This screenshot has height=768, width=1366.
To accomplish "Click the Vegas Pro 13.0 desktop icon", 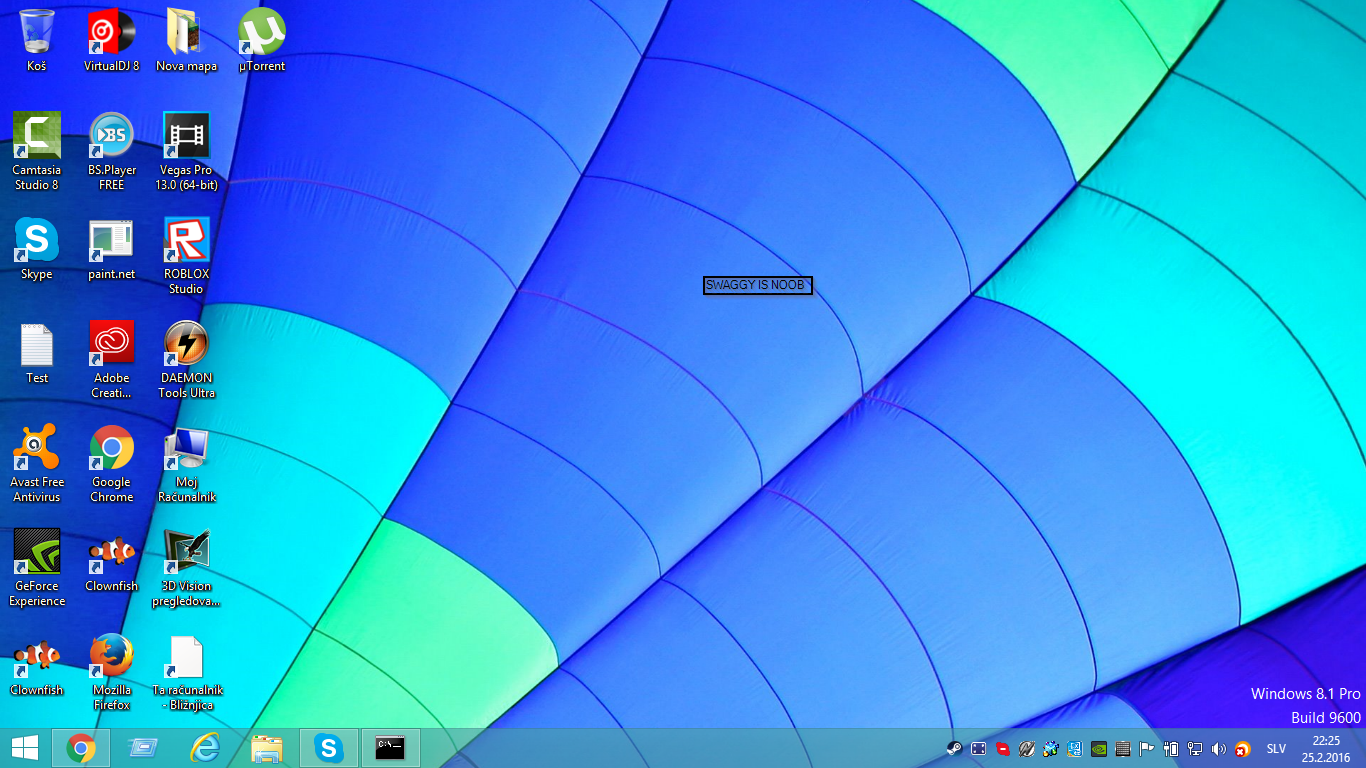I will point(186,136).
